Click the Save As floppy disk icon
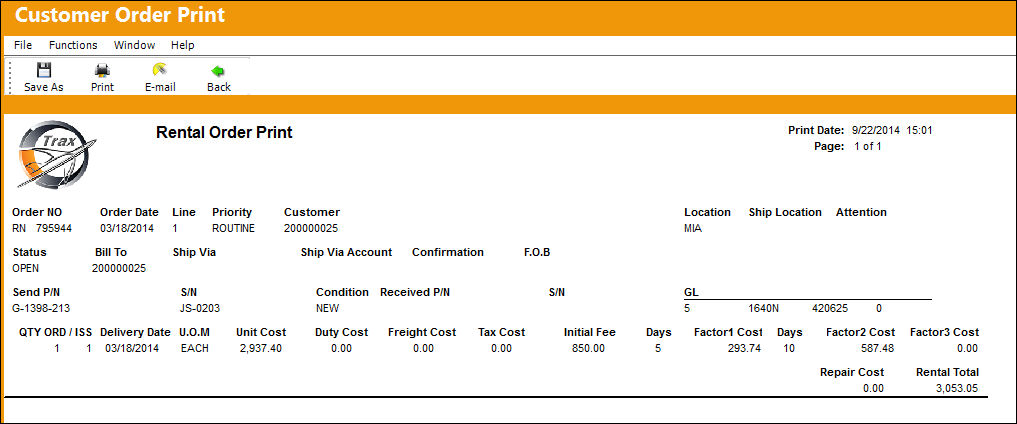 (x=43, y=70)
